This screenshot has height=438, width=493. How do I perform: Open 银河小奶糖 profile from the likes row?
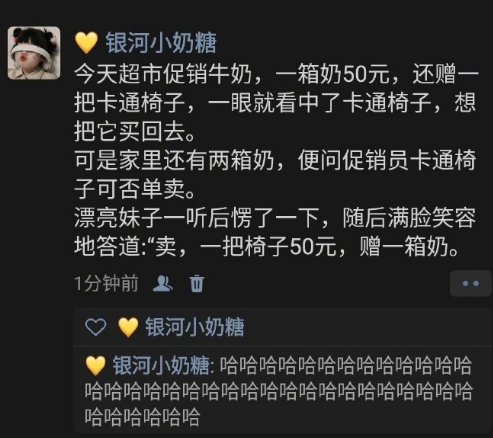[195, 327]
